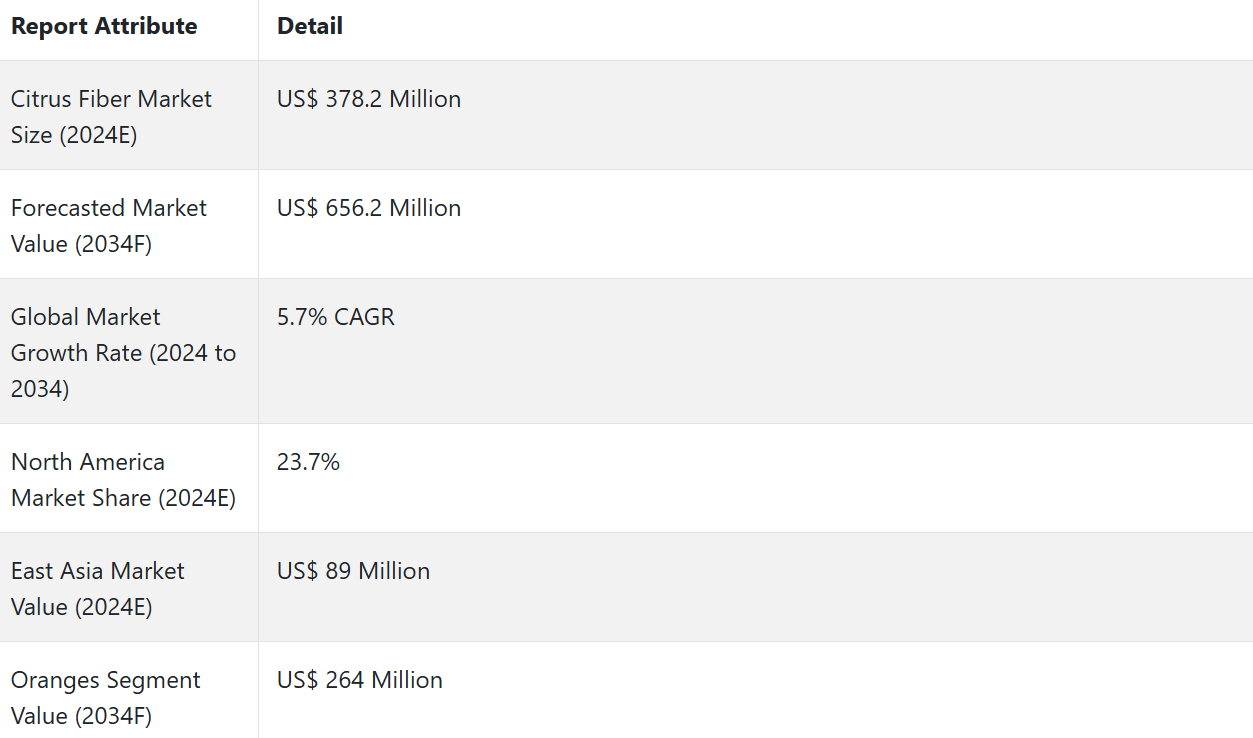Screen dimensions: 1253x738
Task: Select the Oranges Segment Value (2034F) cell
Action: 106,697
